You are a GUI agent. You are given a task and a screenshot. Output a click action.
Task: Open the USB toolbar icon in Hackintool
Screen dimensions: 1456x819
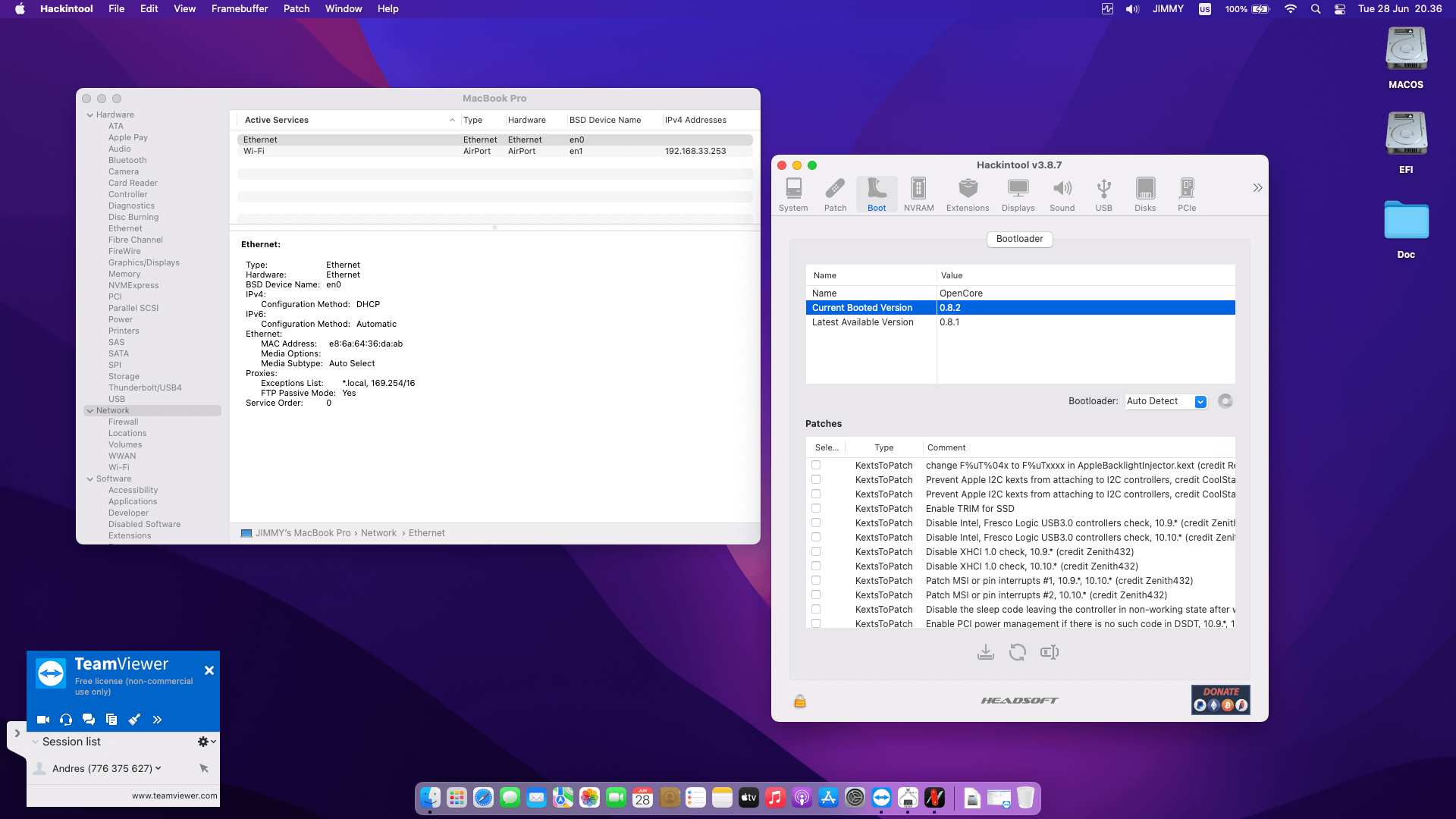point(1103,195)
